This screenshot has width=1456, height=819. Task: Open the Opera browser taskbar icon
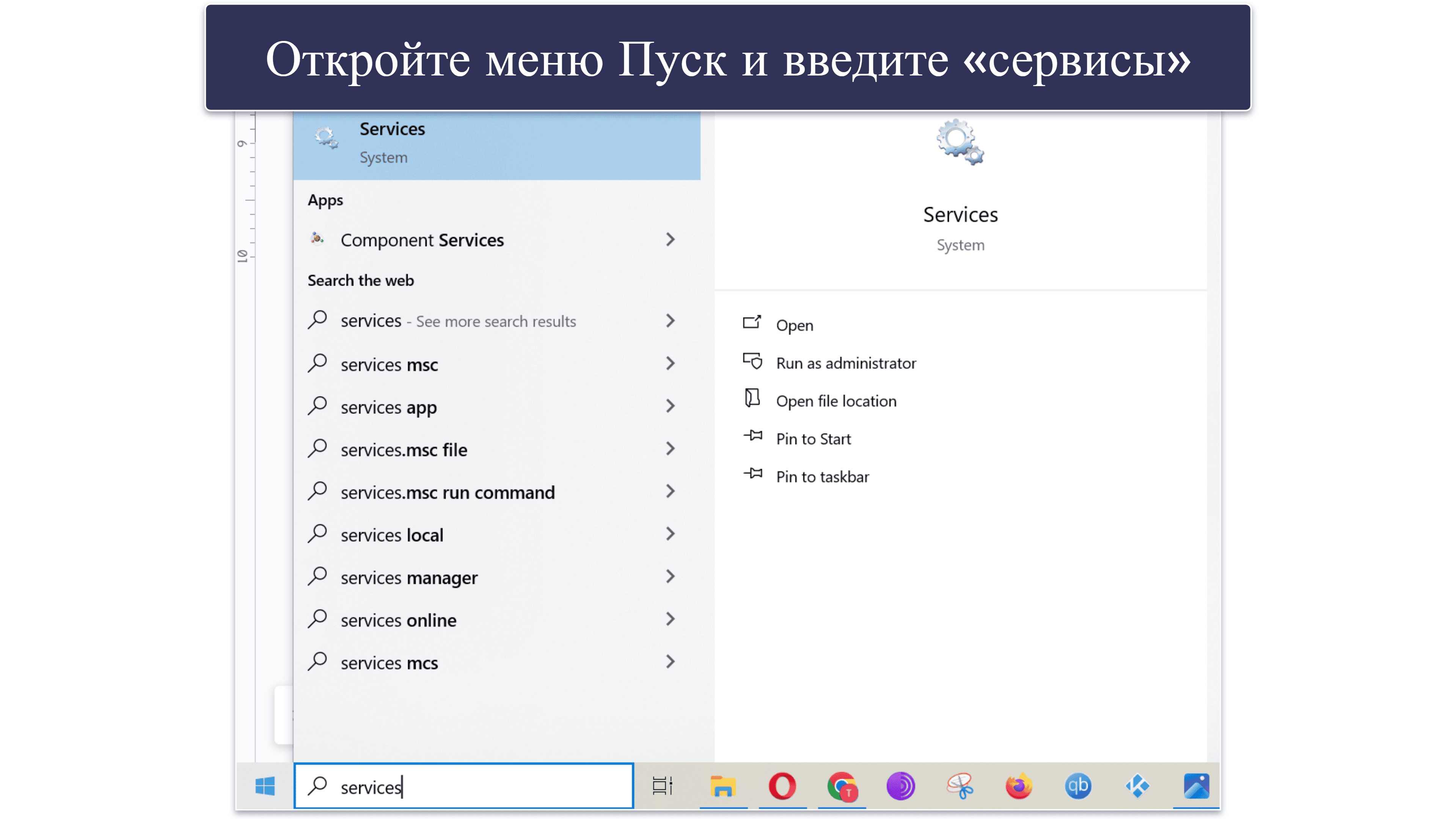pyautogui.click(x=782, y=786)
